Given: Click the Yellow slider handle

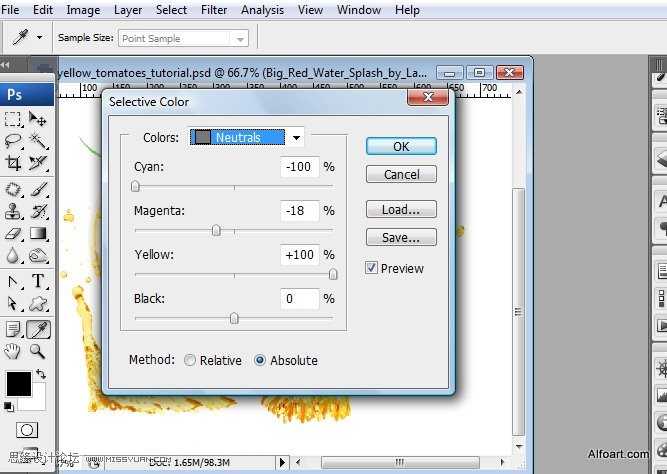Looking at the screenshot, I should point(333,274).
